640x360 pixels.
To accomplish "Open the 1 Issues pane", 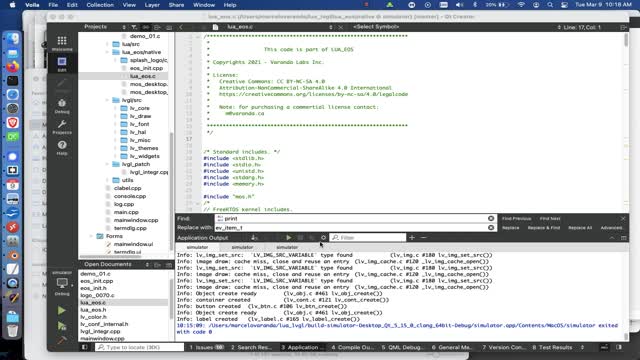I will (x=207, y=347).
